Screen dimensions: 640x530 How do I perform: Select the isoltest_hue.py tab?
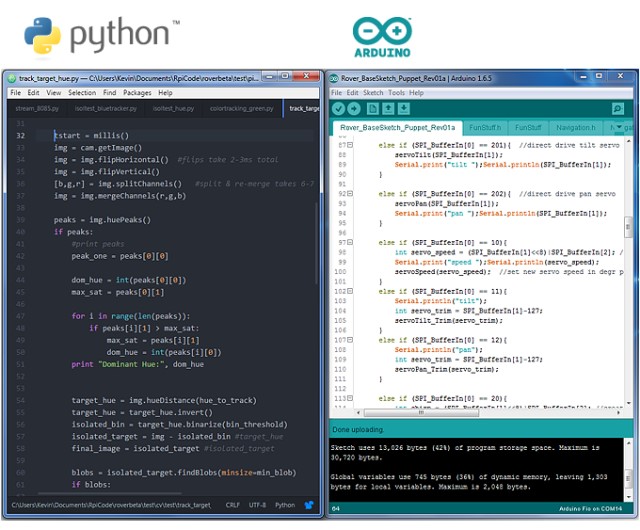click(x=172, y=108)
